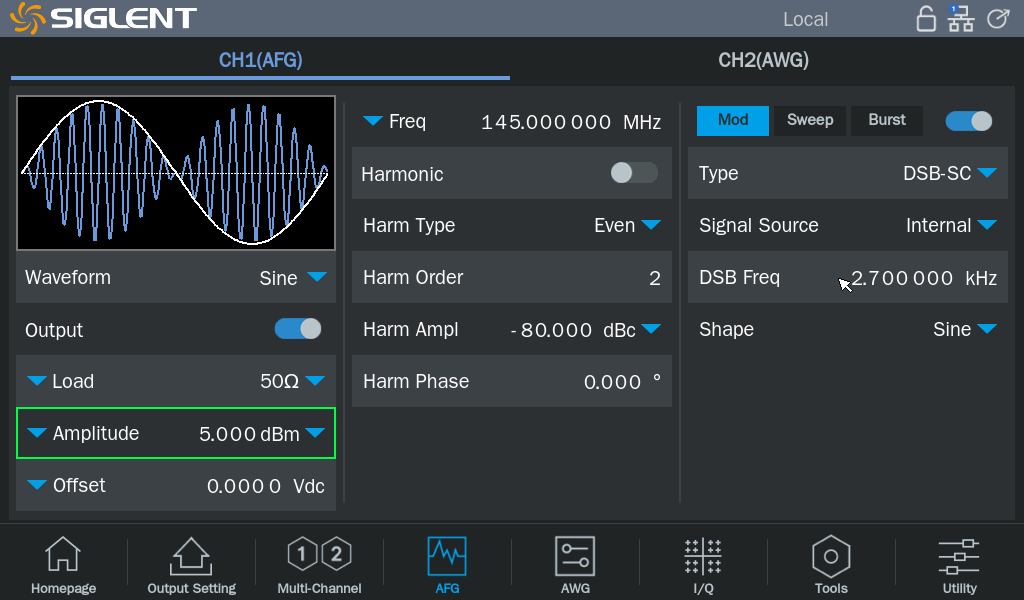Select the CH1(AFG) tab
Image resolution: width=1024 pixels, height=600 pixels.
(260, 60)
